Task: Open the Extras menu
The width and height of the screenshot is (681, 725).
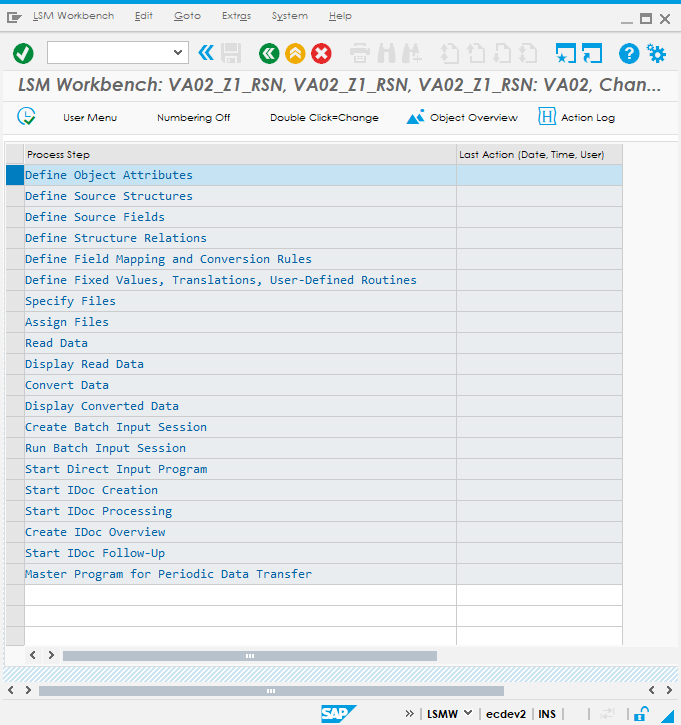Action: [236, 16]
